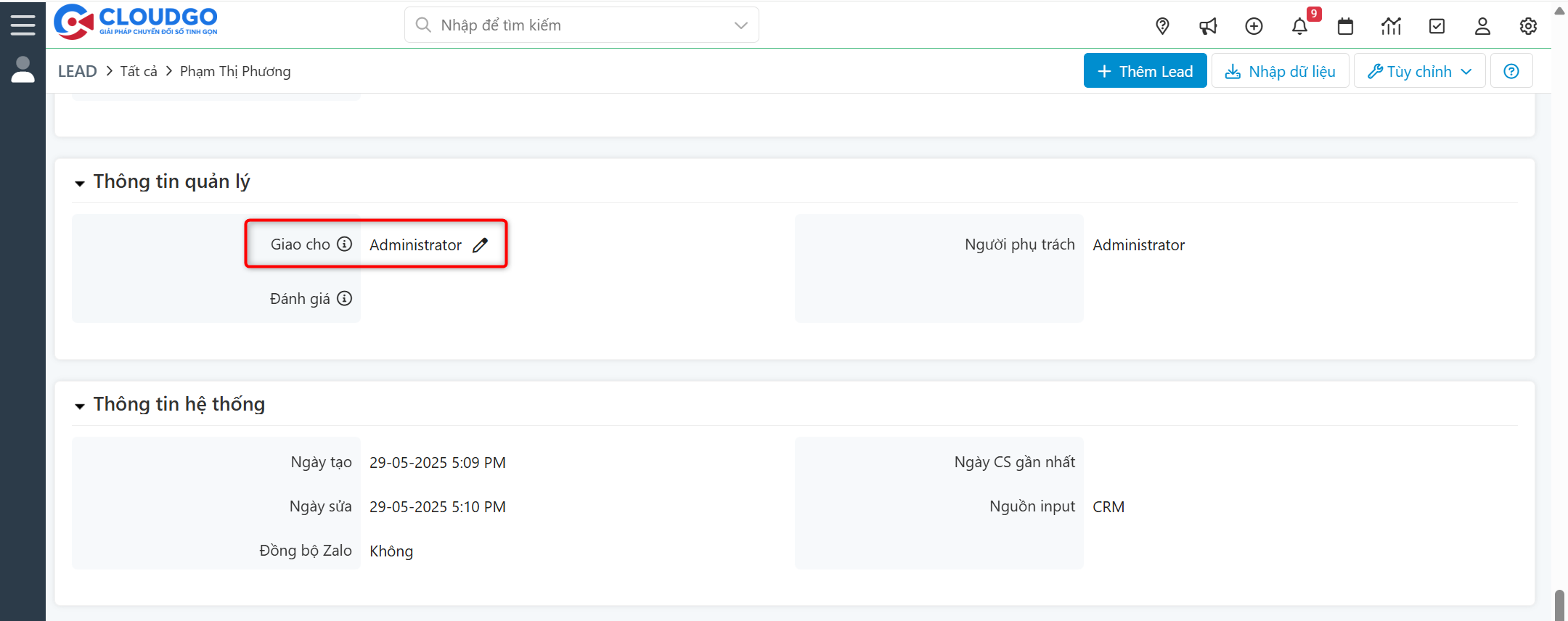Click the CloudGo logo
This screenshot has height=621, width=1568.
click(x=136, y=22)
